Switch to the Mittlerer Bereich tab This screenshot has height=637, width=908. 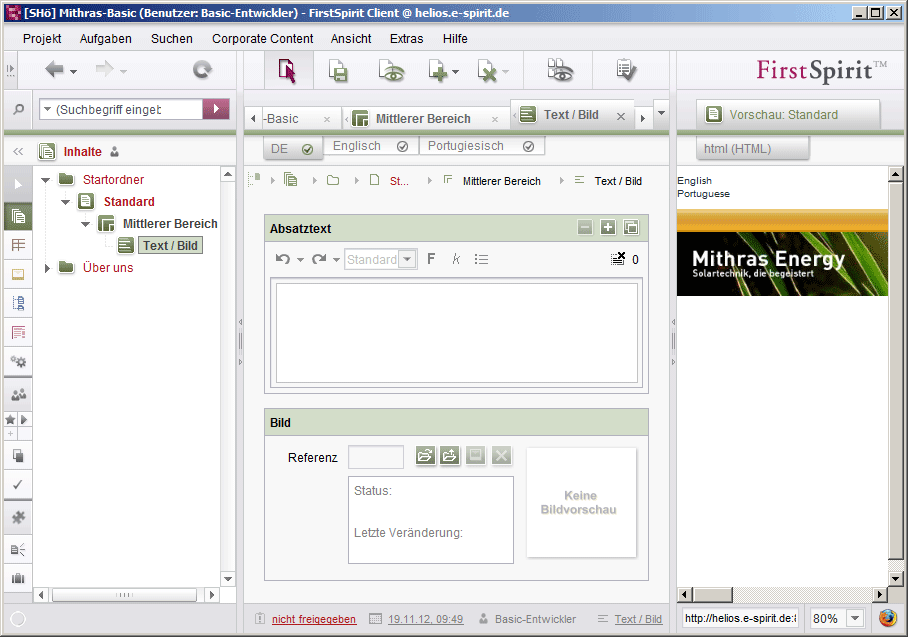(423, 119)
